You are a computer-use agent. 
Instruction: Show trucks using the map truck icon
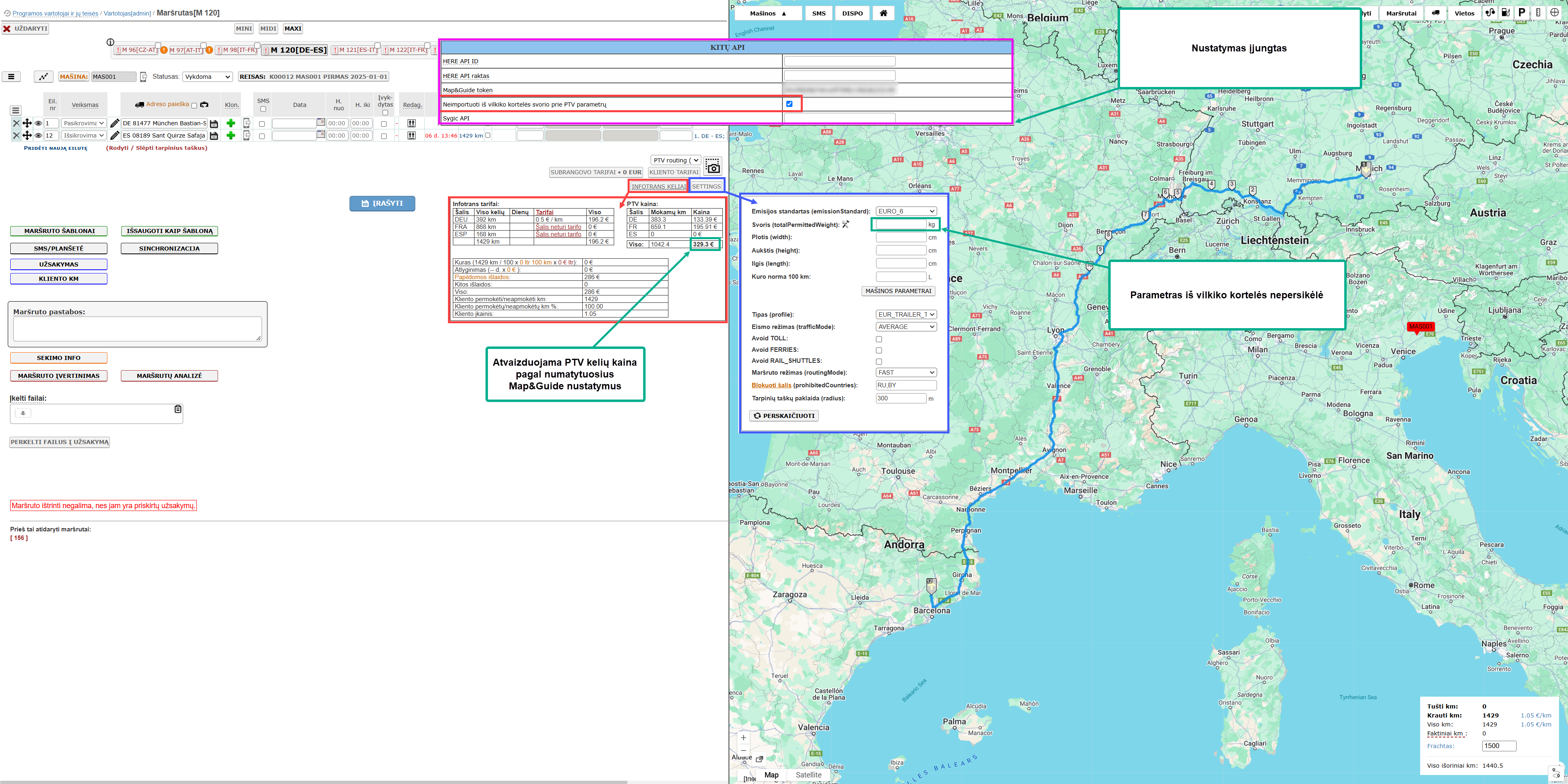(1435, 13)
